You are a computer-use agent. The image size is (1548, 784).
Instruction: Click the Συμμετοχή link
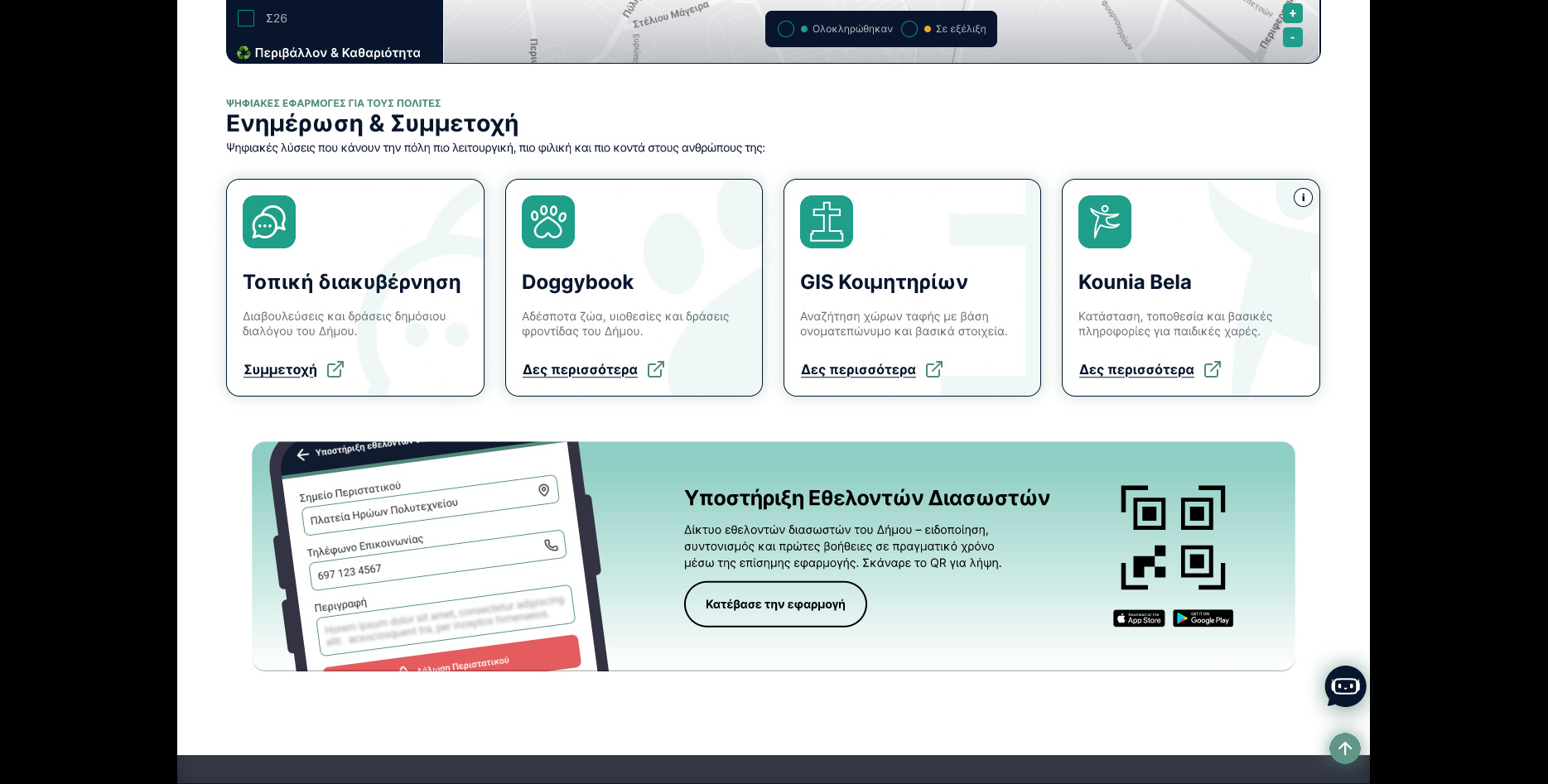(x=280, y=370)
